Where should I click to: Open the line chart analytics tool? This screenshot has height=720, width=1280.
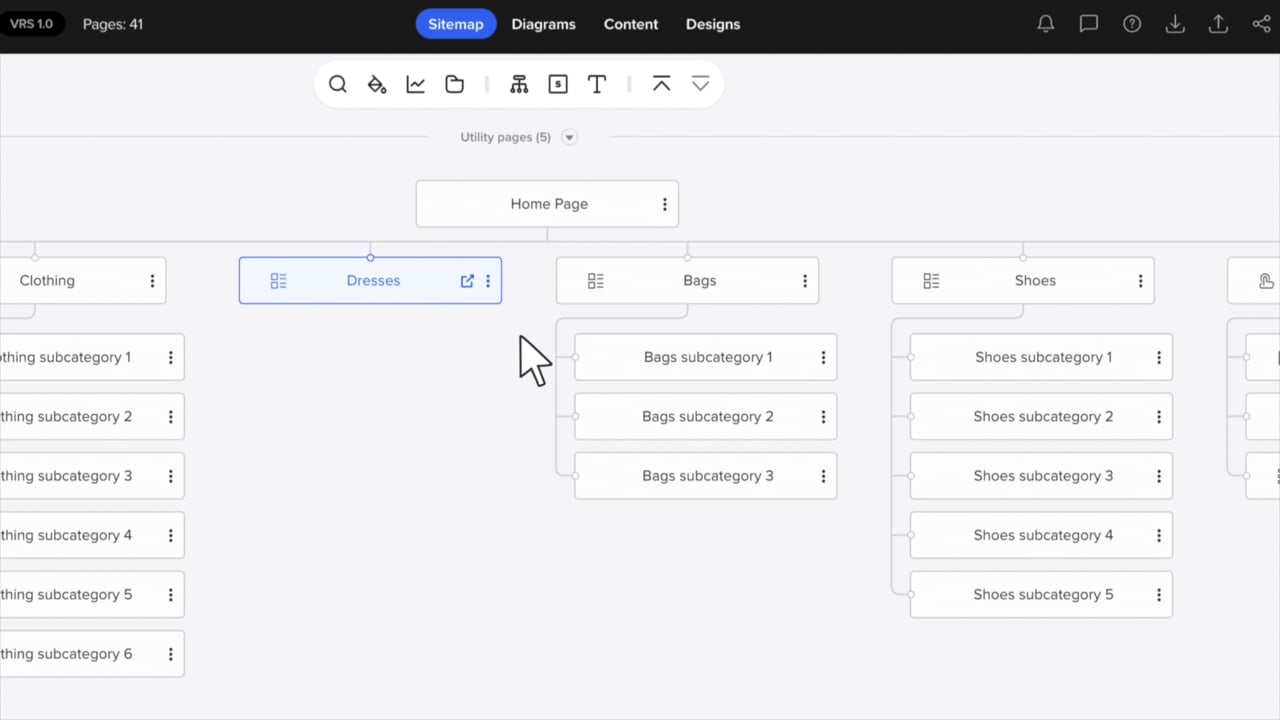pos(416,84)
